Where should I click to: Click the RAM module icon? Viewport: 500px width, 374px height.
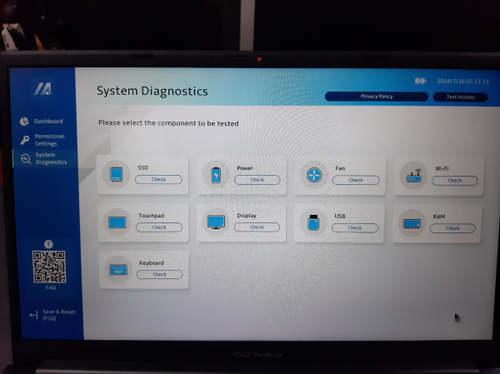tap(412, 224)
